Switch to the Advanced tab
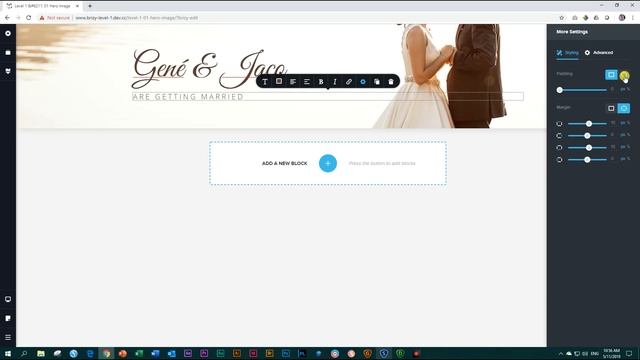This screenshot has height=360, width=640. [x=599, y=53]
